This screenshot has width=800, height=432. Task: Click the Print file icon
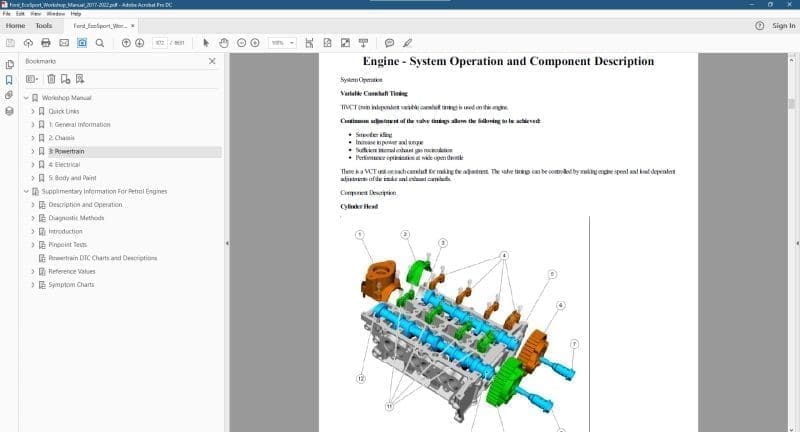pos(46,43)
